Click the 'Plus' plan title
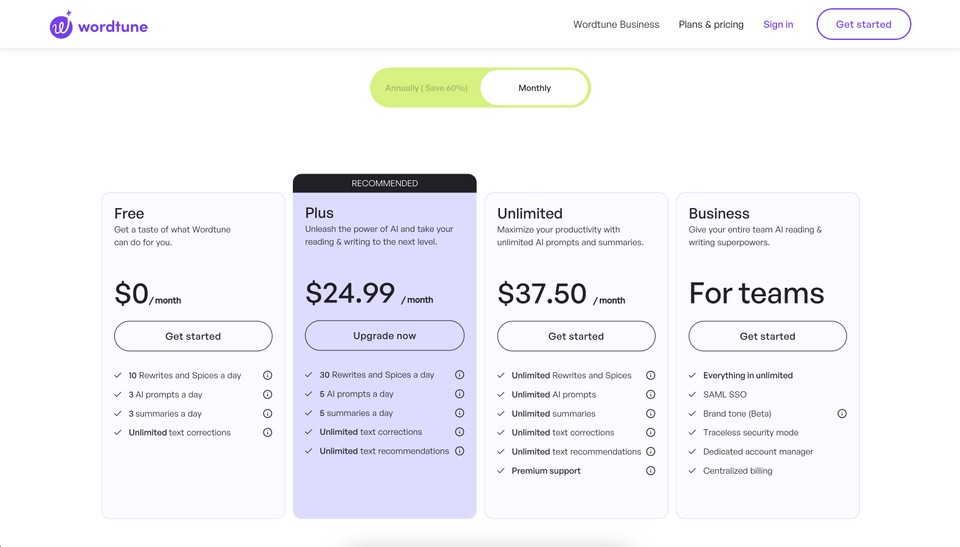Screen dimensions: 960x547 click(319, 213)
